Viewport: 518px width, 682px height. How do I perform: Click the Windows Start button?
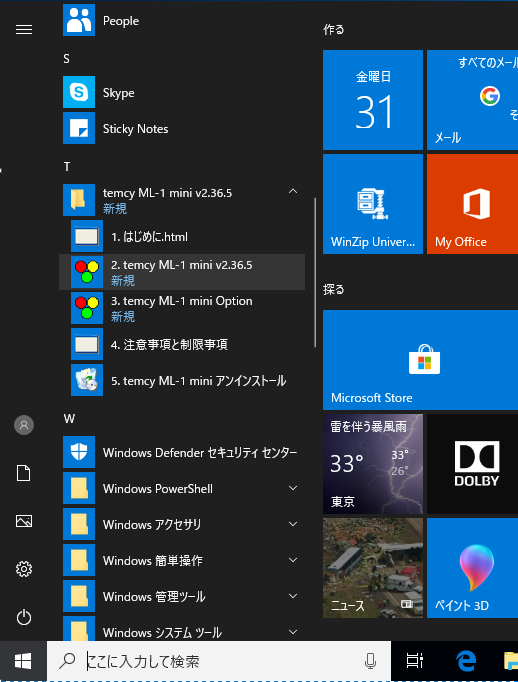click(x=23, y=661)
